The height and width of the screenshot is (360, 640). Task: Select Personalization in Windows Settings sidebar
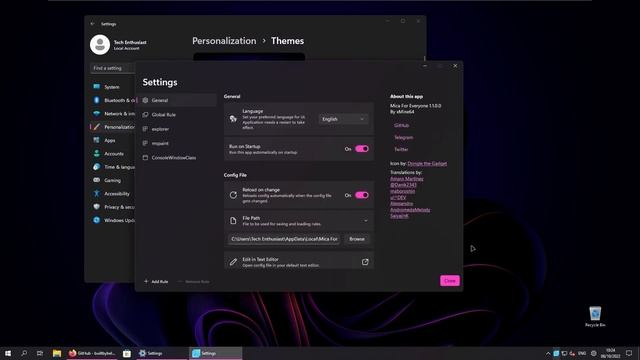pos(113,127)
